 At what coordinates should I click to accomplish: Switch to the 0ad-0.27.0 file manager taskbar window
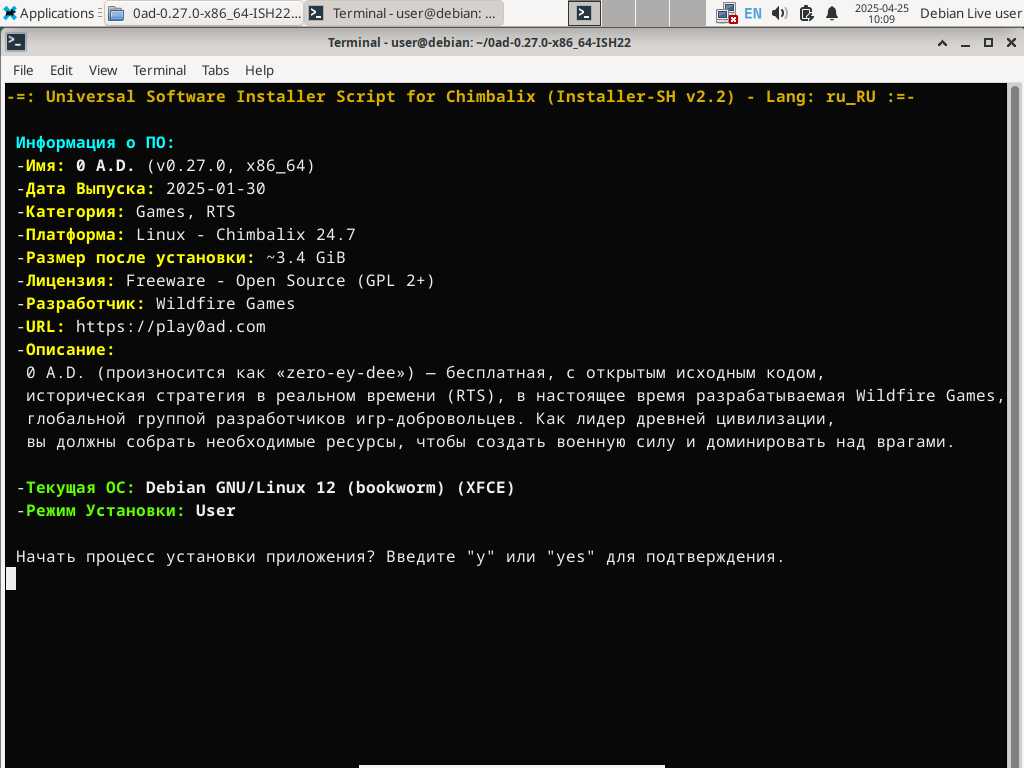click(204, 13)
